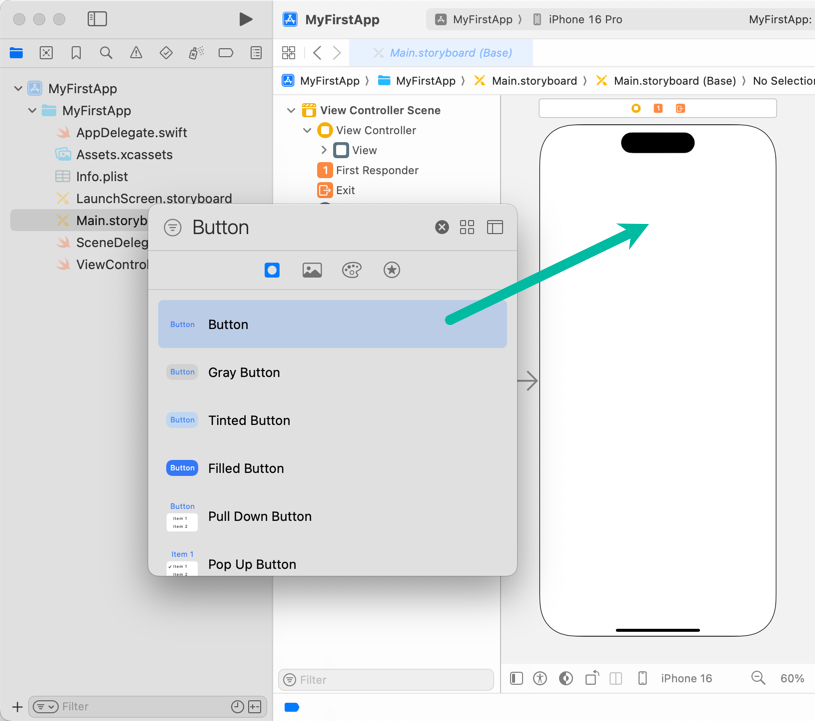
Task: Open the Issue navigator warning triangle
Action: [x=136, y=53]
